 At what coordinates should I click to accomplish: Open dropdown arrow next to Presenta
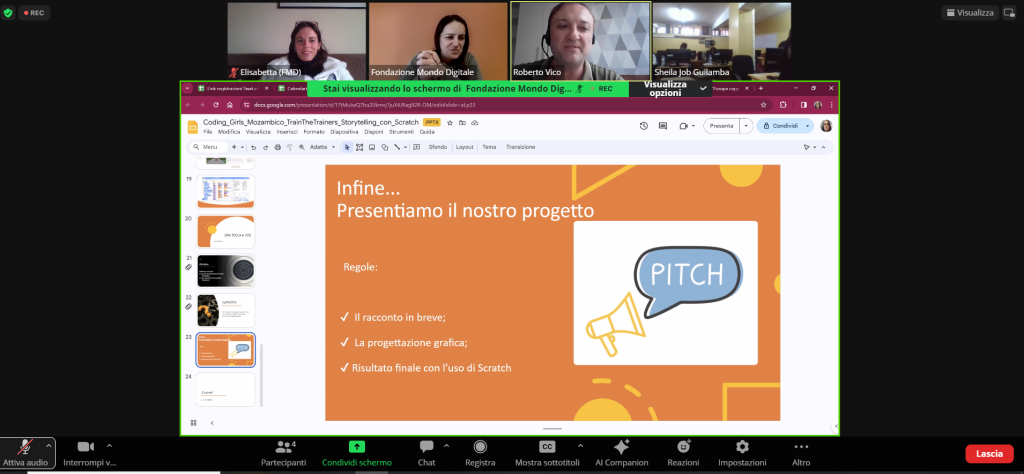pyautogui.click(x=746, y=126)
